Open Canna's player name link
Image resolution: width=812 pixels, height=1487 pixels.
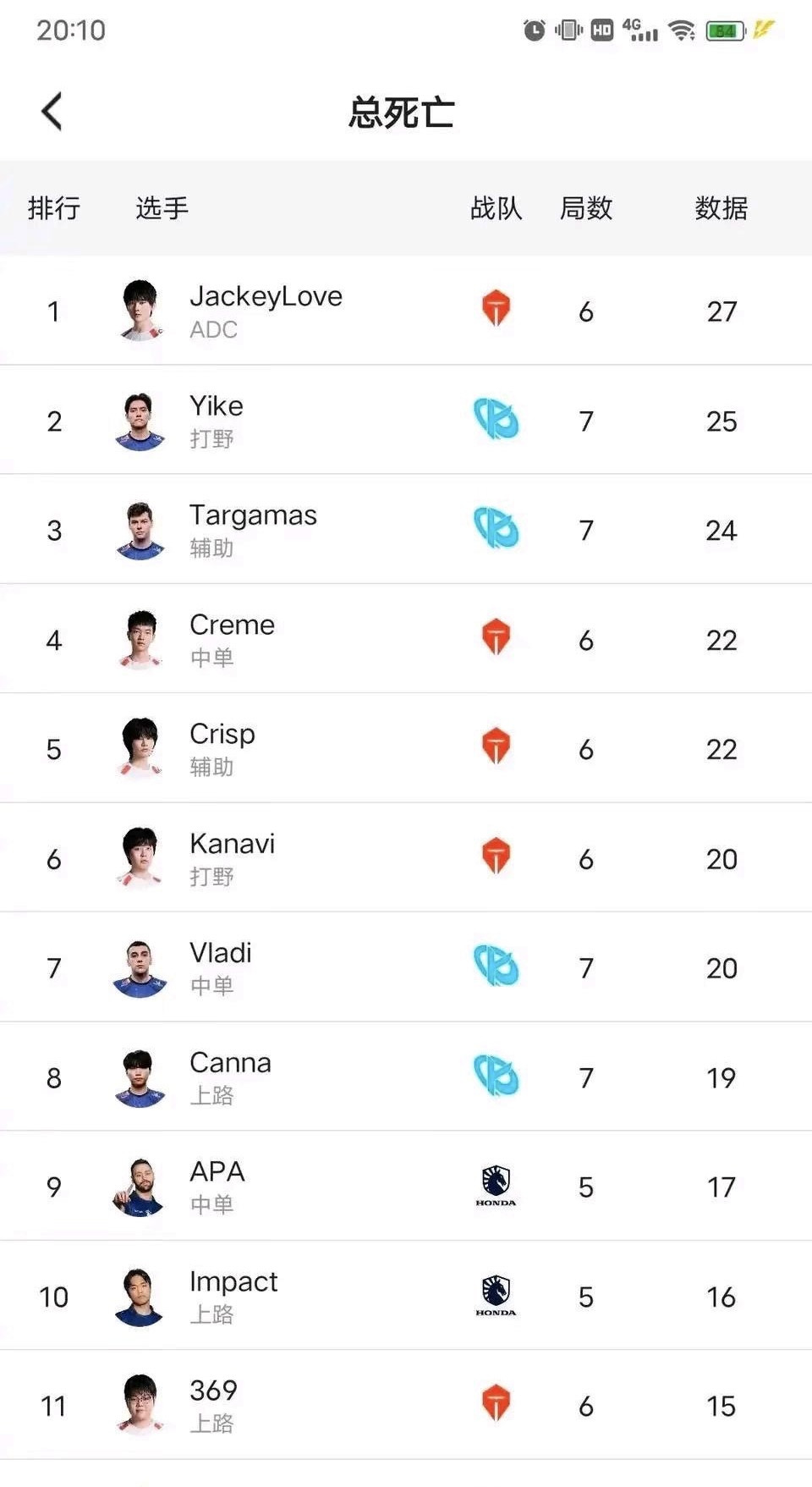pos(230,1062)
